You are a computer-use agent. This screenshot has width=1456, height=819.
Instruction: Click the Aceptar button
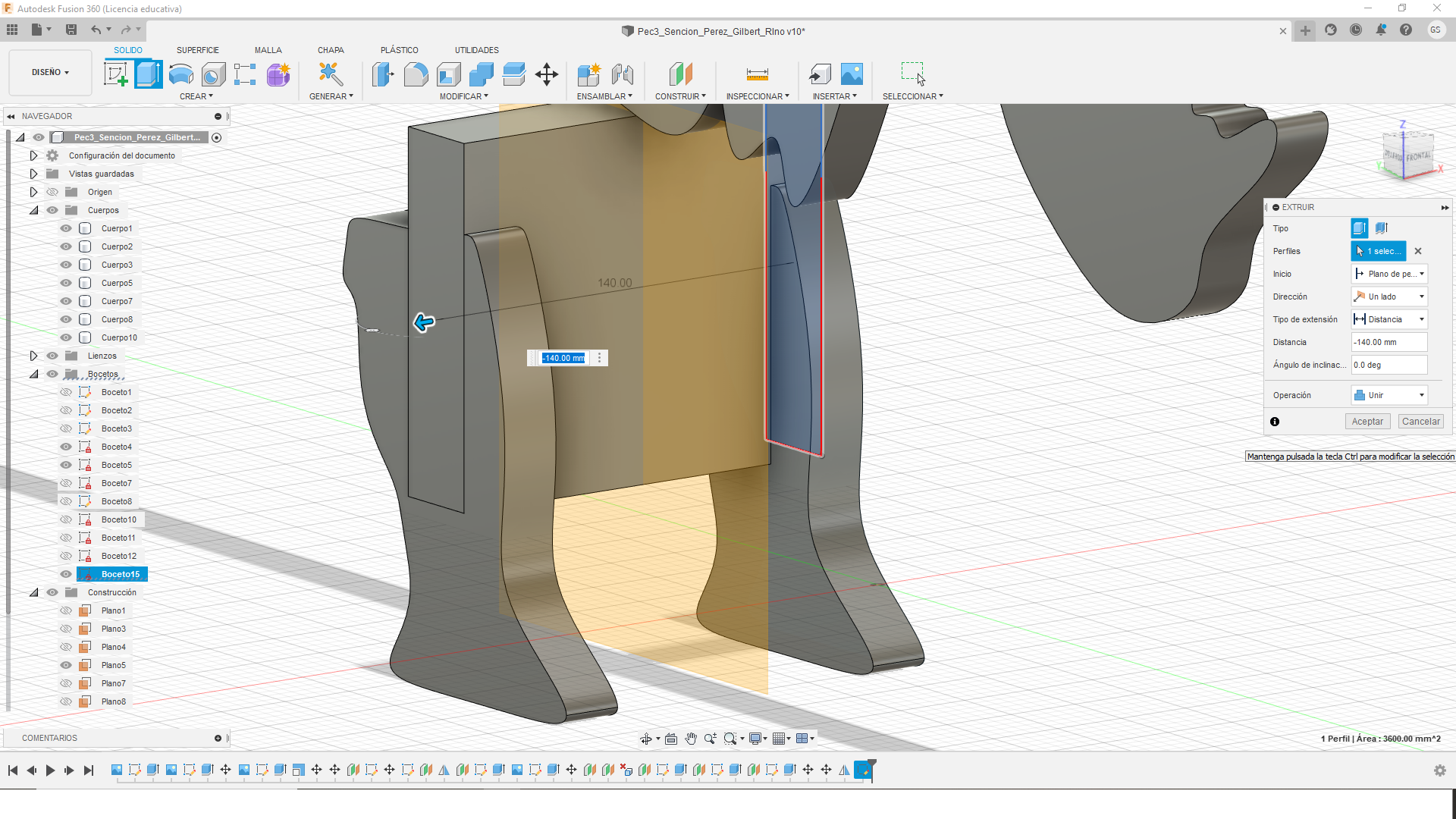[x=1367, y=422]
